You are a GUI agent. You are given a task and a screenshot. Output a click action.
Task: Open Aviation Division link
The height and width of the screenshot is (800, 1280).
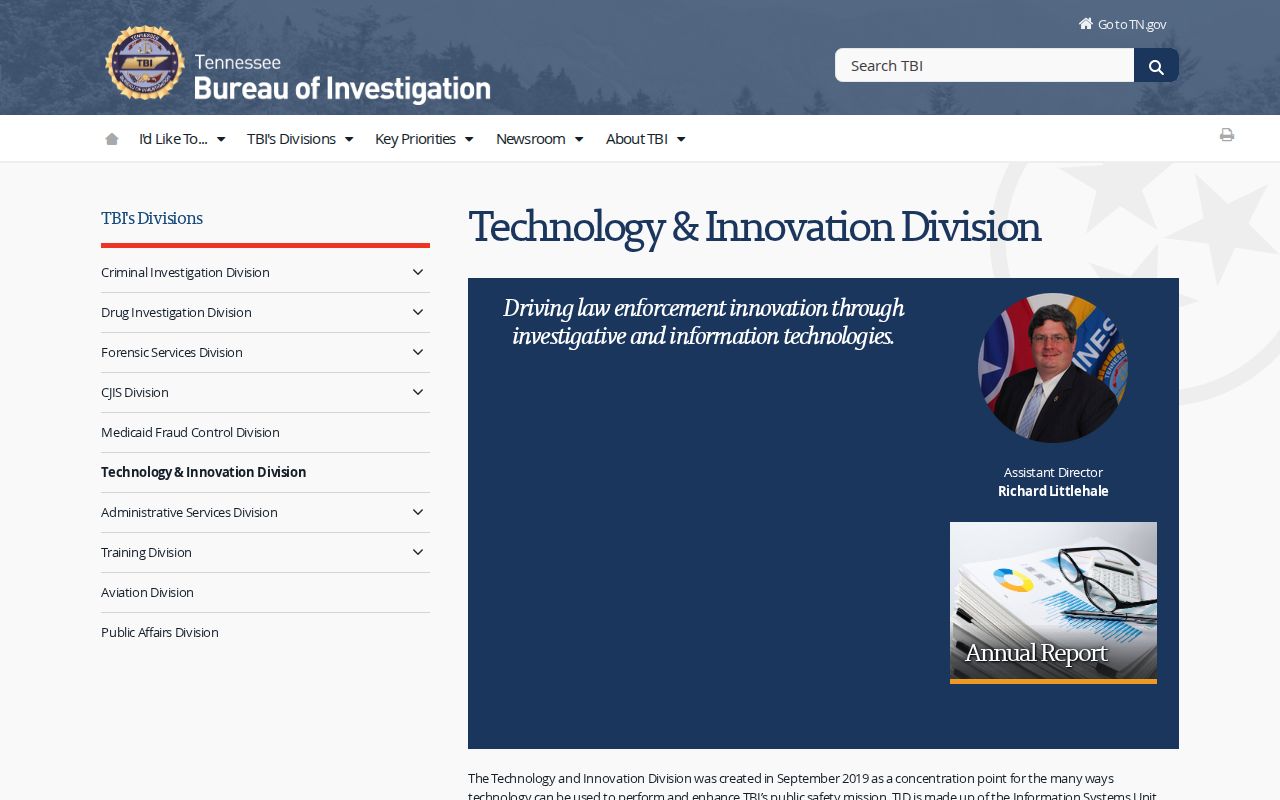pos(147,592)
